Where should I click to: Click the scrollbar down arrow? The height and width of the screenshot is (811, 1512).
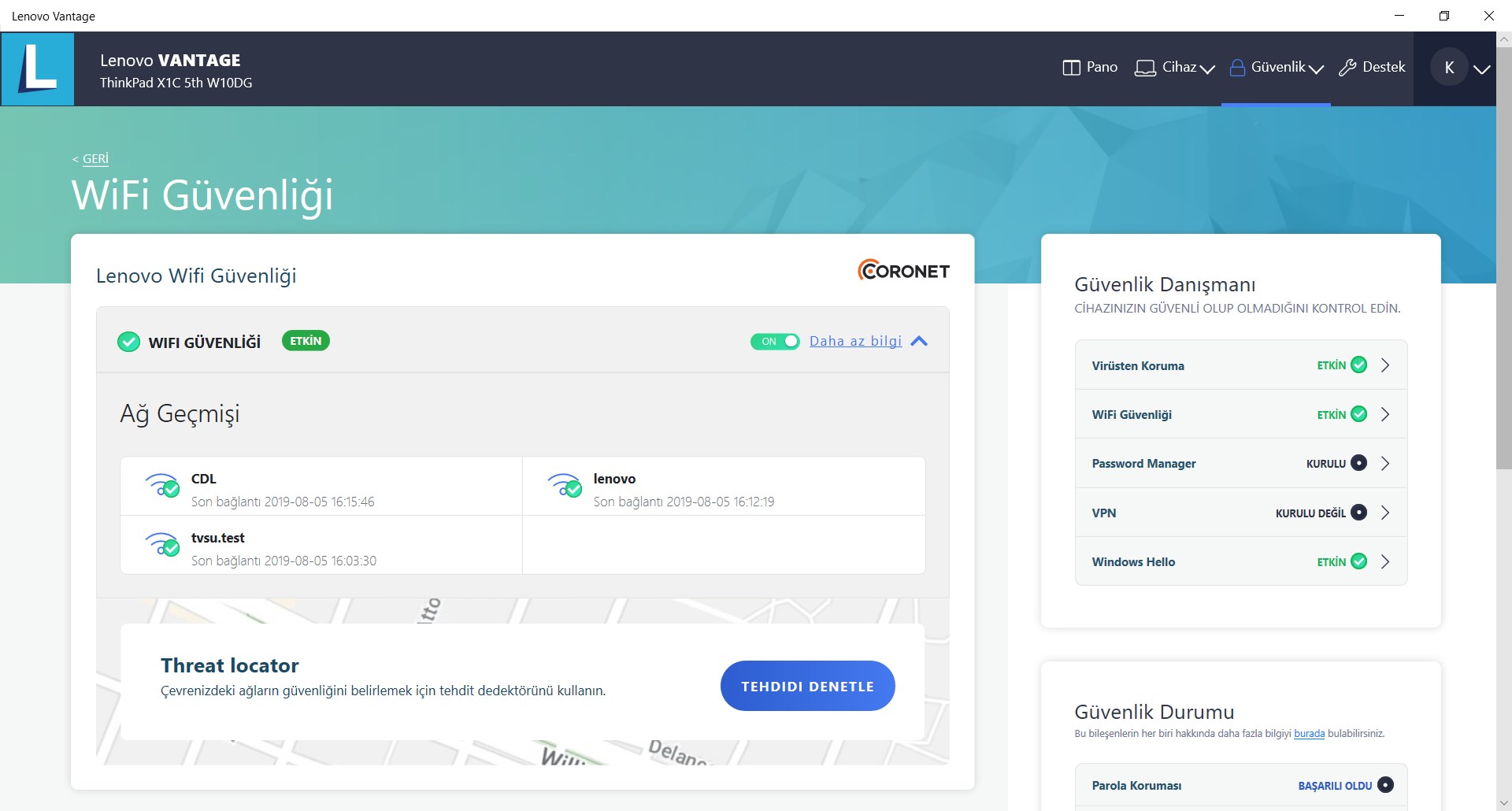1503,803
